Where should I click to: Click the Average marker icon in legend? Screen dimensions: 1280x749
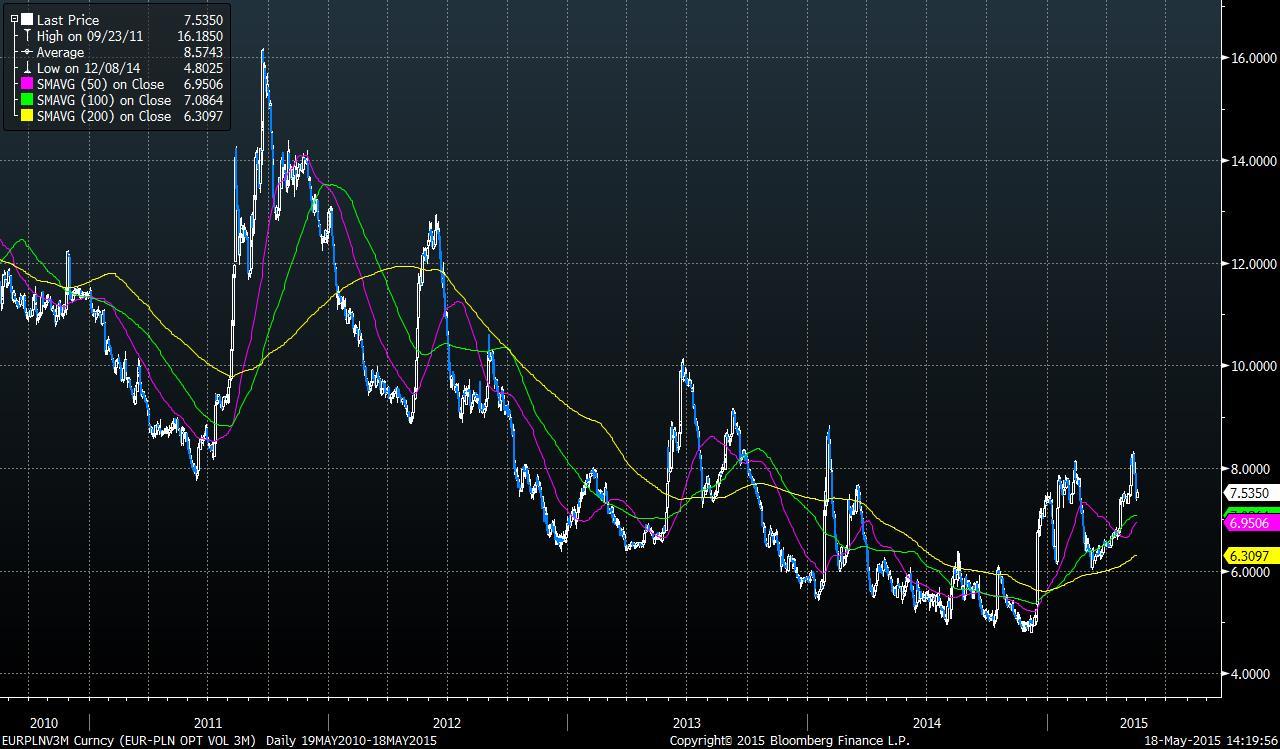pos(27,52)
